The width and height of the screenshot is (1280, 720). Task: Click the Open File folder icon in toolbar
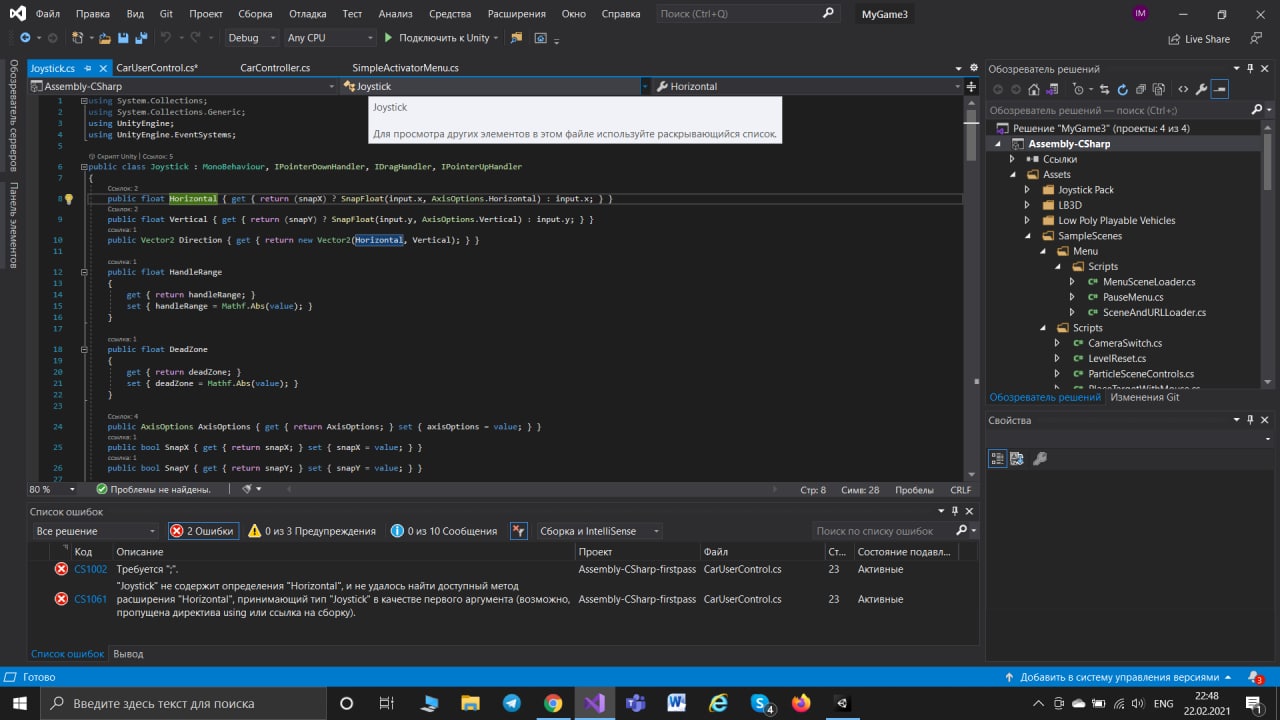(x=104, y=38)
